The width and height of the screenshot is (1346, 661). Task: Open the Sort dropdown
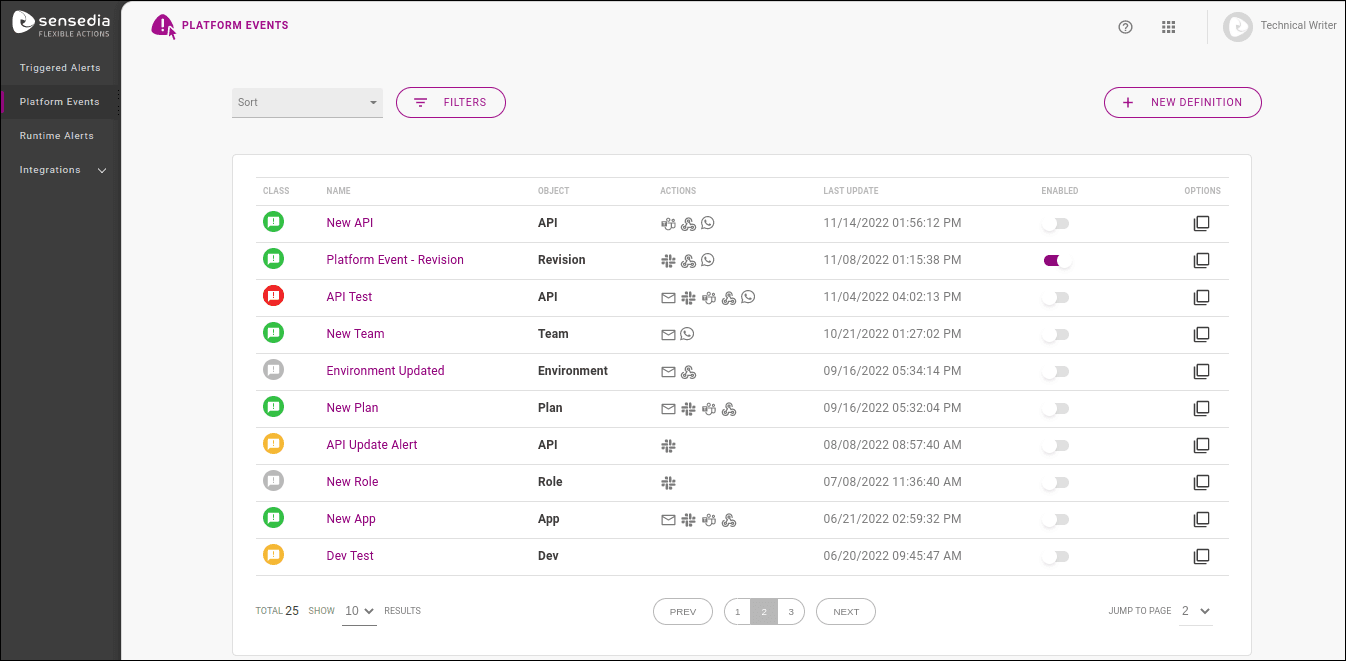coord(307,102)
